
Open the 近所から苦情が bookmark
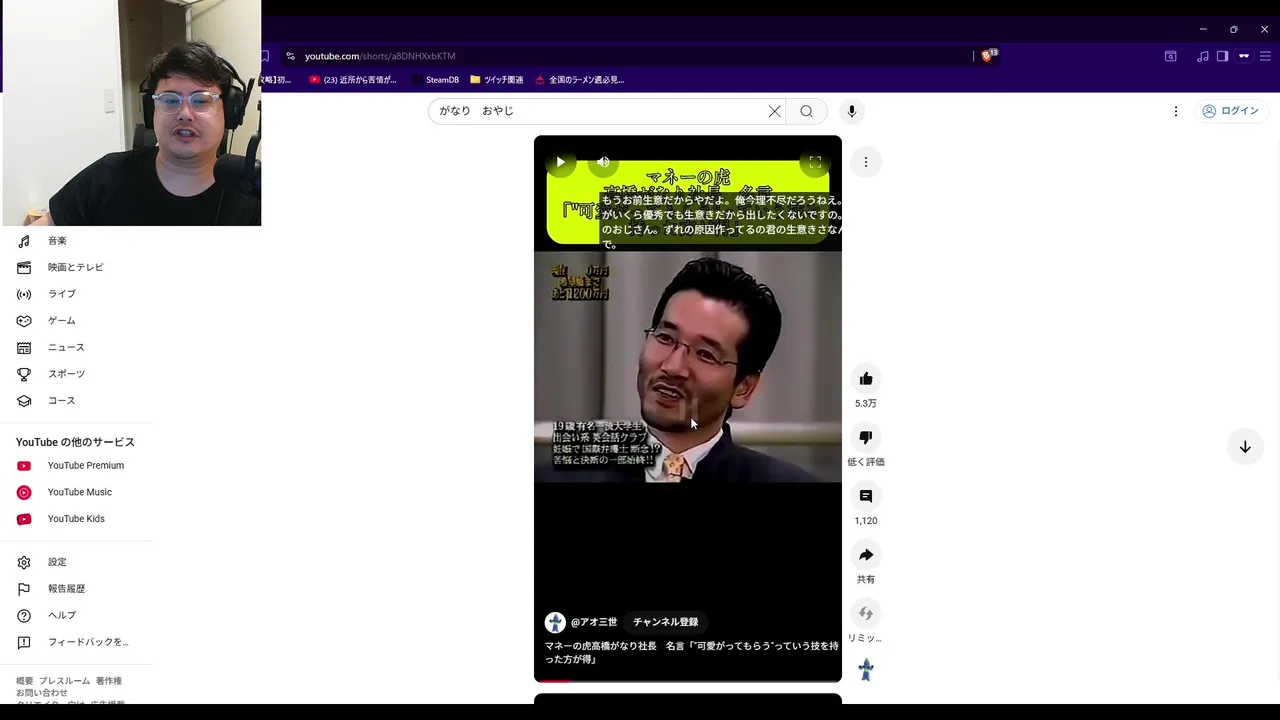click(x=353, y=80)
